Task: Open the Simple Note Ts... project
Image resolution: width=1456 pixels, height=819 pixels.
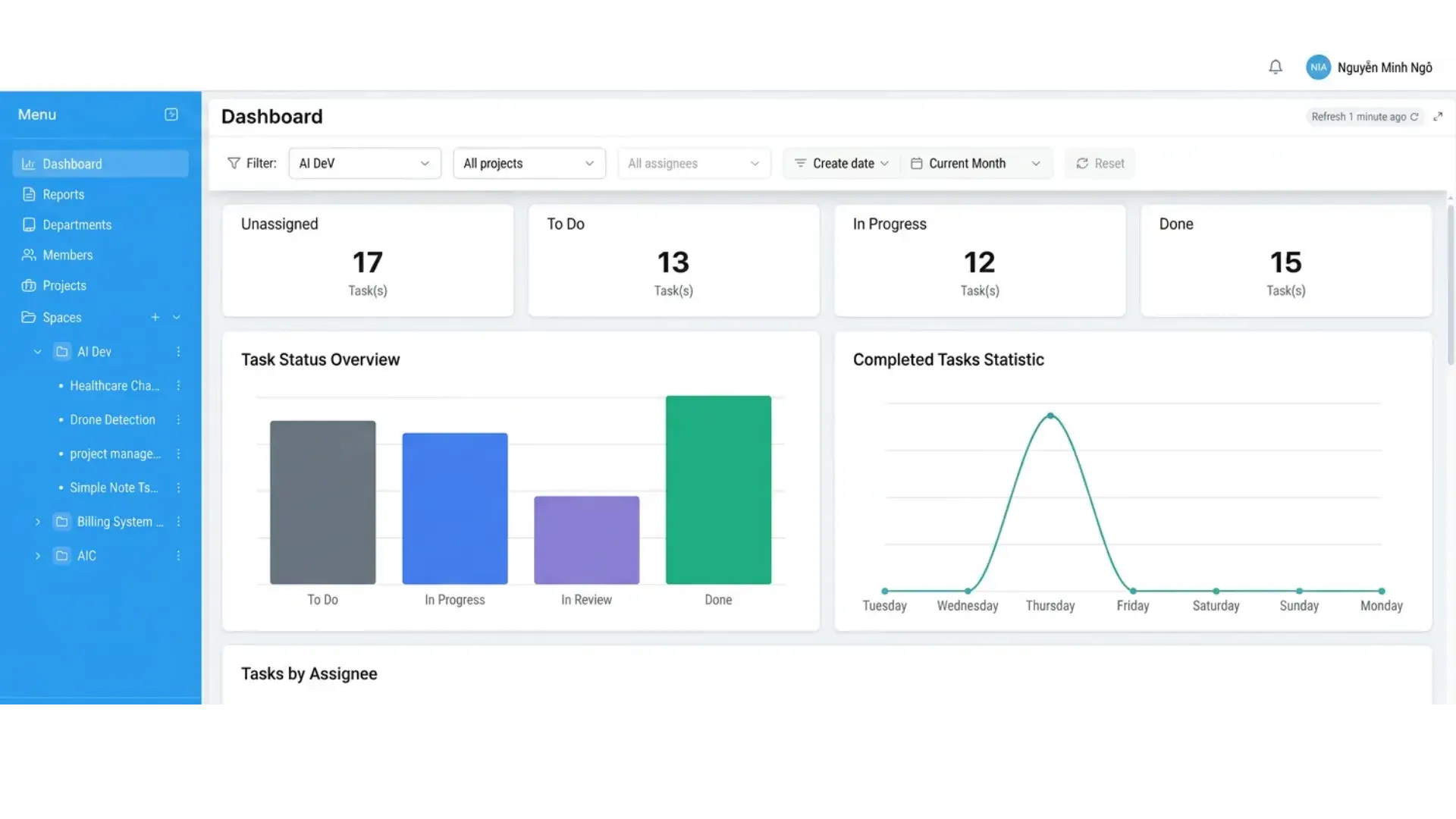Action: pos(114,488)
